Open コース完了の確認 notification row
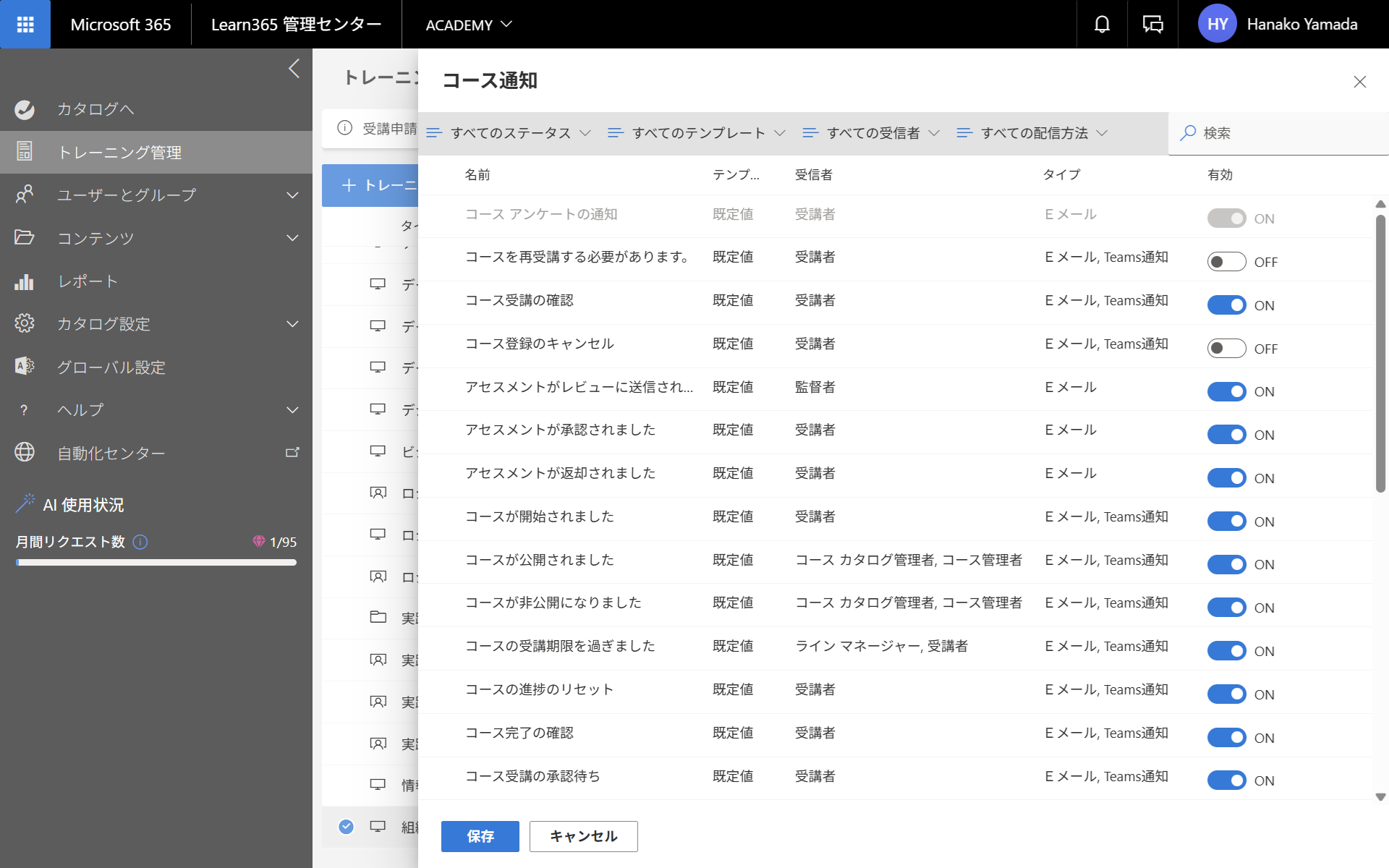This screenshot has width=1389, height=868. [x=895, y=735]
